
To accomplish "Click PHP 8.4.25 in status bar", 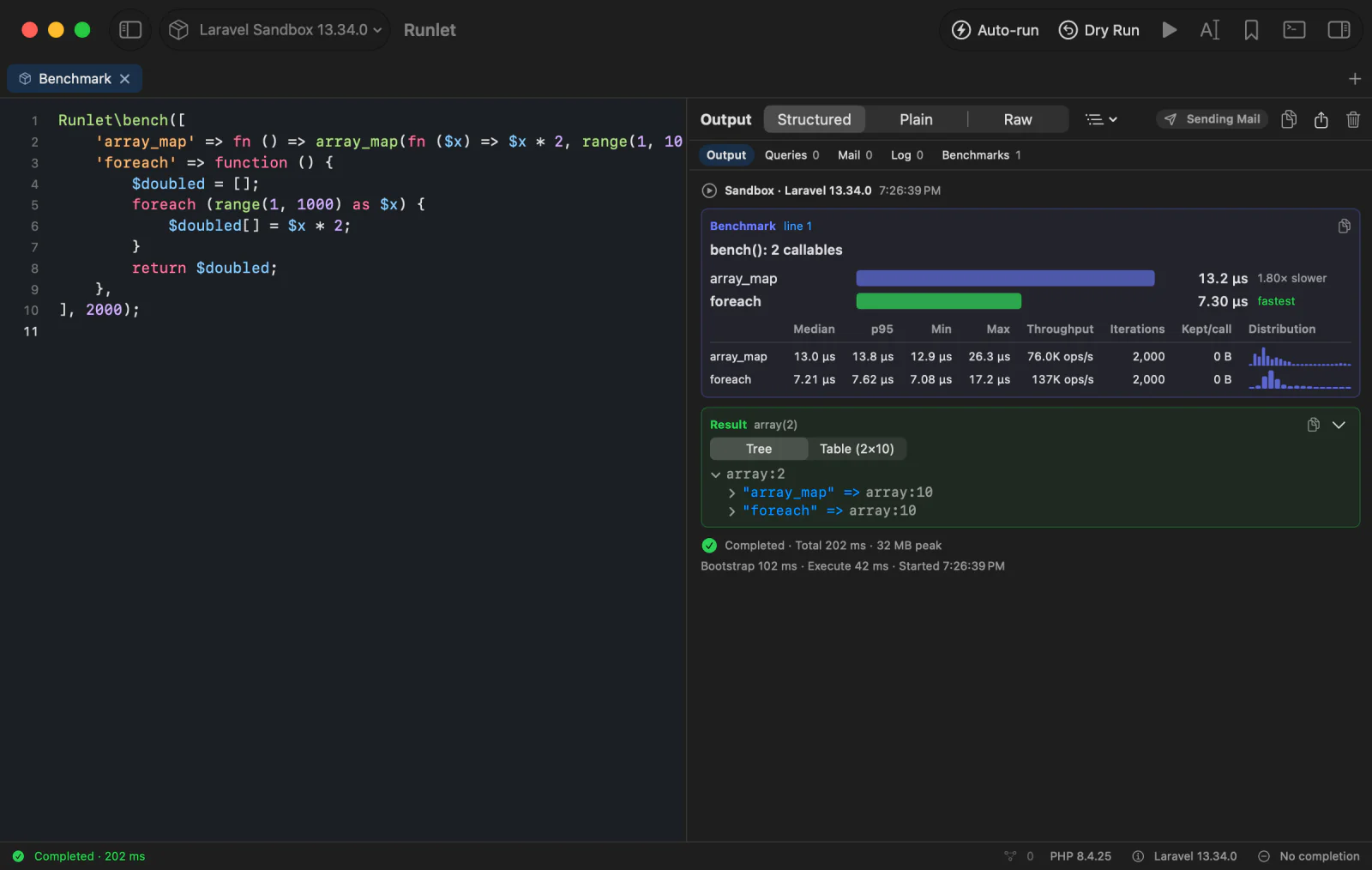I will click(x=1080, y=856).
